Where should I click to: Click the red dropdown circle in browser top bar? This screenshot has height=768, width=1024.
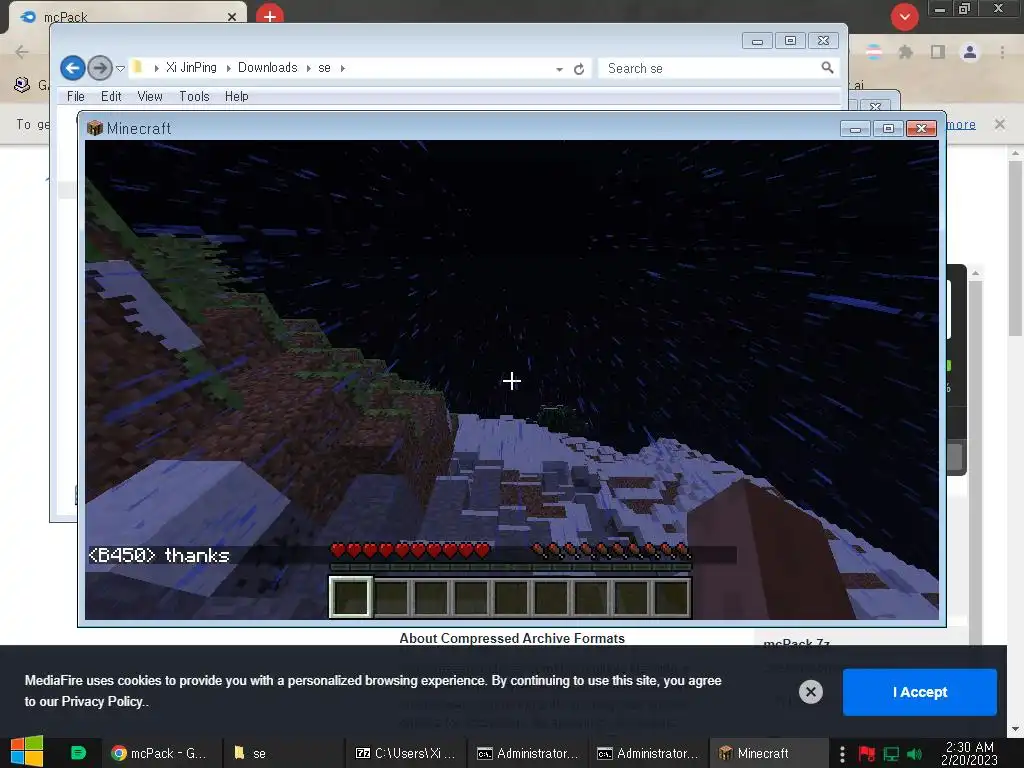click(x=904, y=17)
